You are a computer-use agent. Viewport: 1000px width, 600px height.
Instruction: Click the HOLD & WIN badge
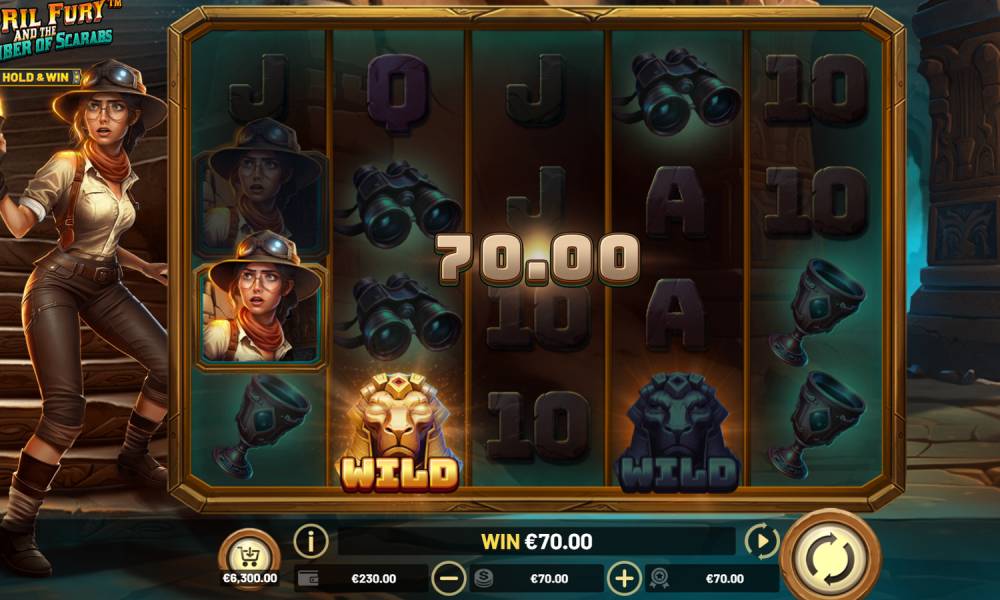(x=41, y=77)
